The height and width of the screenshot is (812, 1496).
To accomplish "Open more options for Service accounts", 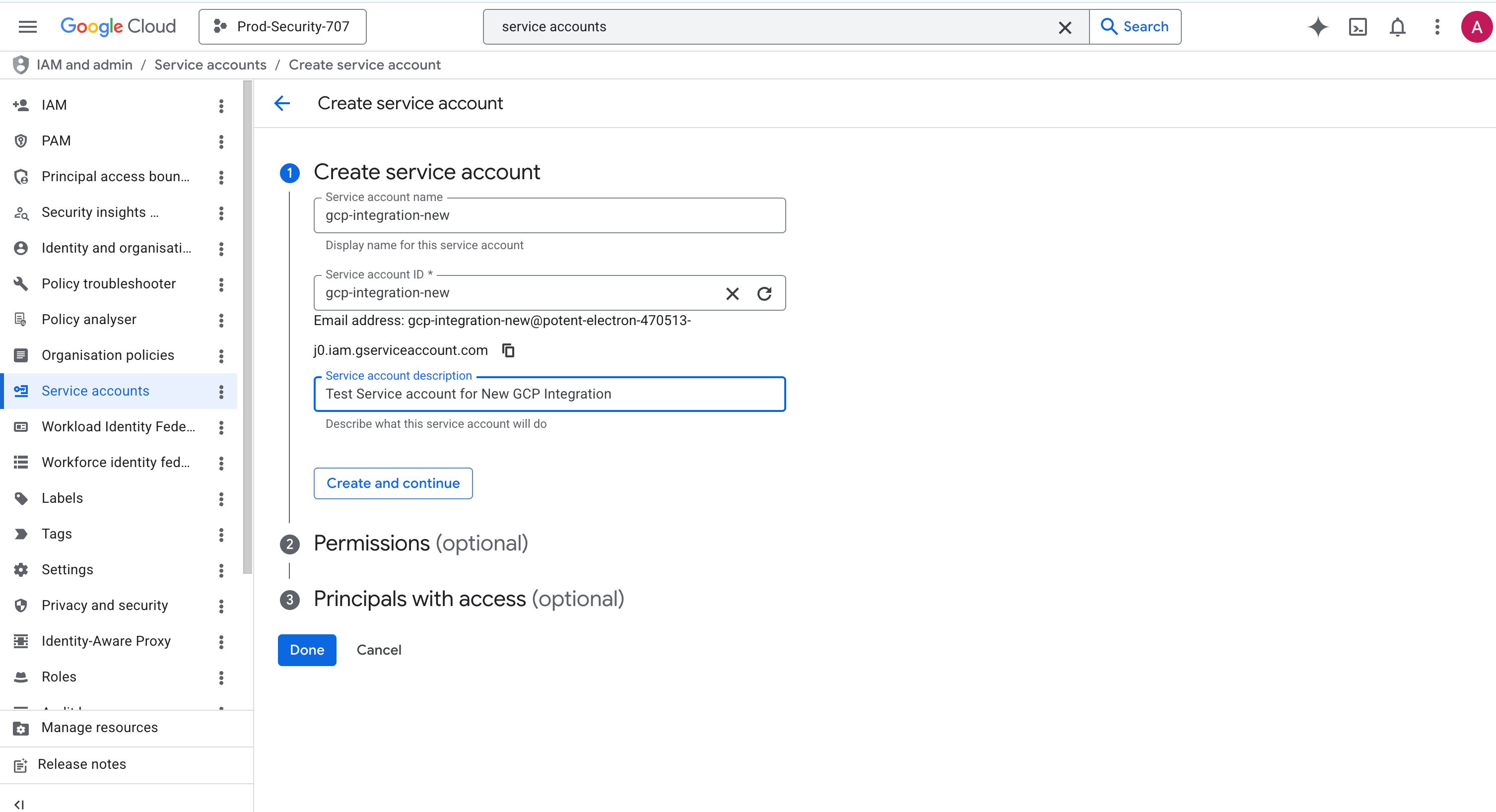I will click(221, 392).
